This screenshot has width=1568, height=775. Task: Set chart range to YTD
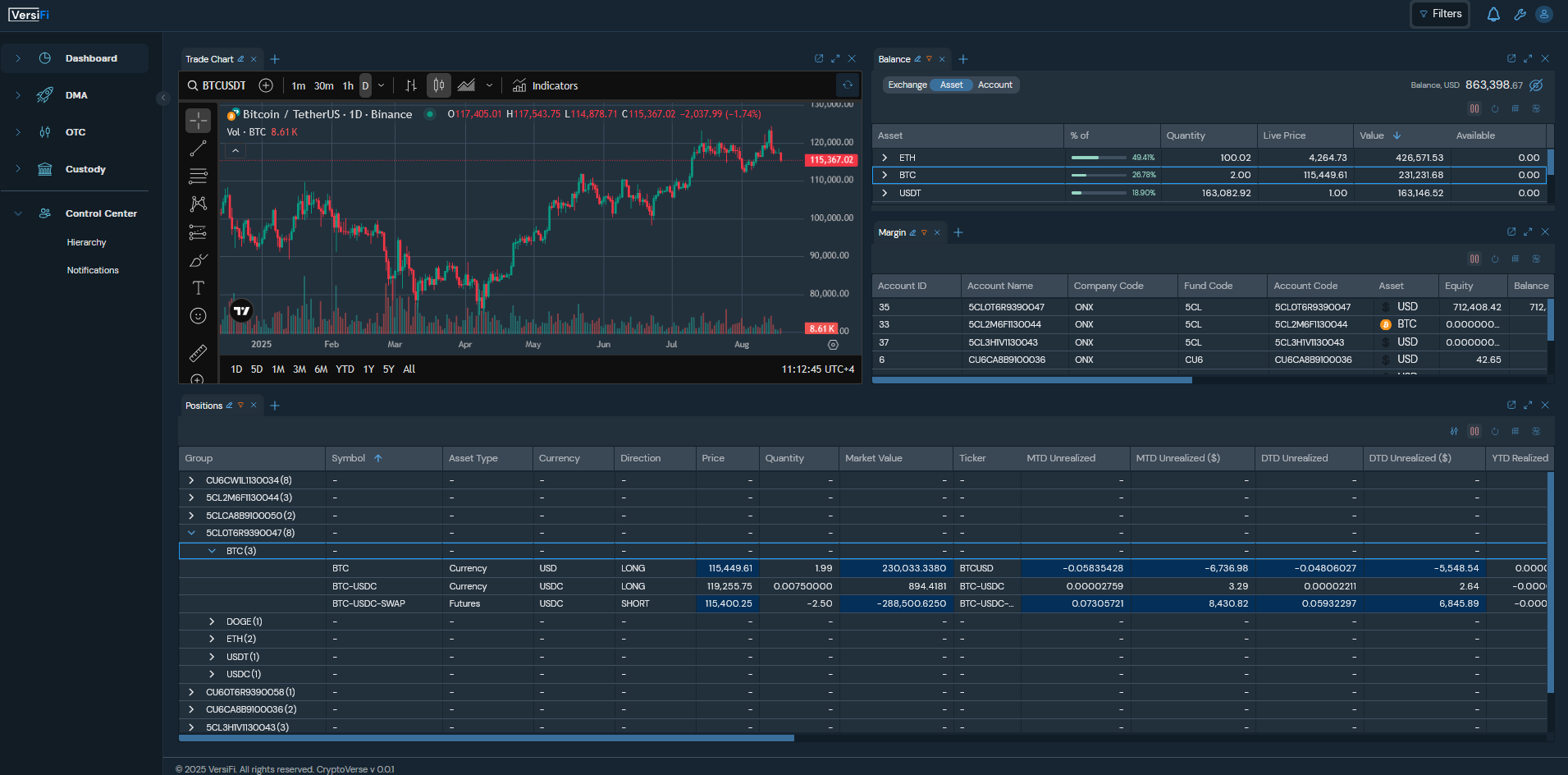[x=345, y=369]
